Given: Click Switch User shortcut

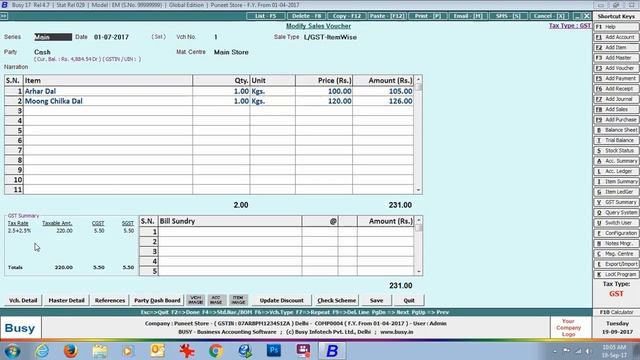Looking at the screenshot, I should (x=616, y=223).
